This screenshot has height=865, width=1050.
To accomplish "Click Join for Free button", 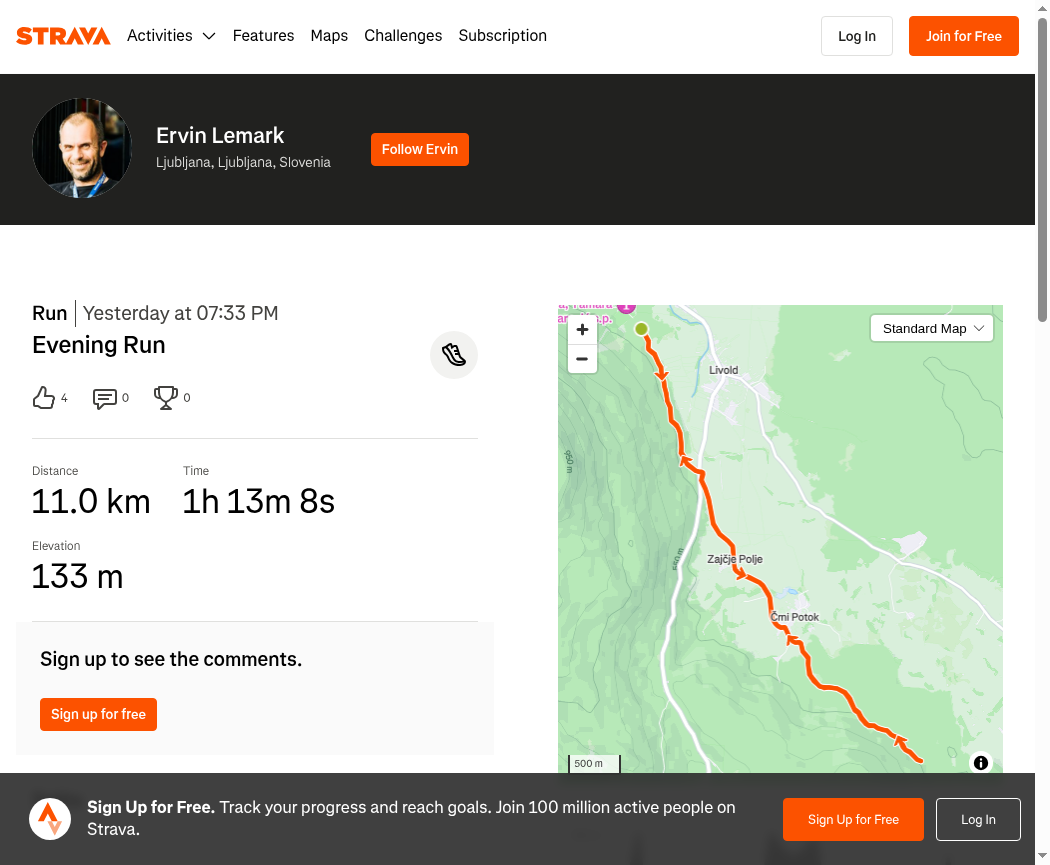I will click(x=964, y=36).
